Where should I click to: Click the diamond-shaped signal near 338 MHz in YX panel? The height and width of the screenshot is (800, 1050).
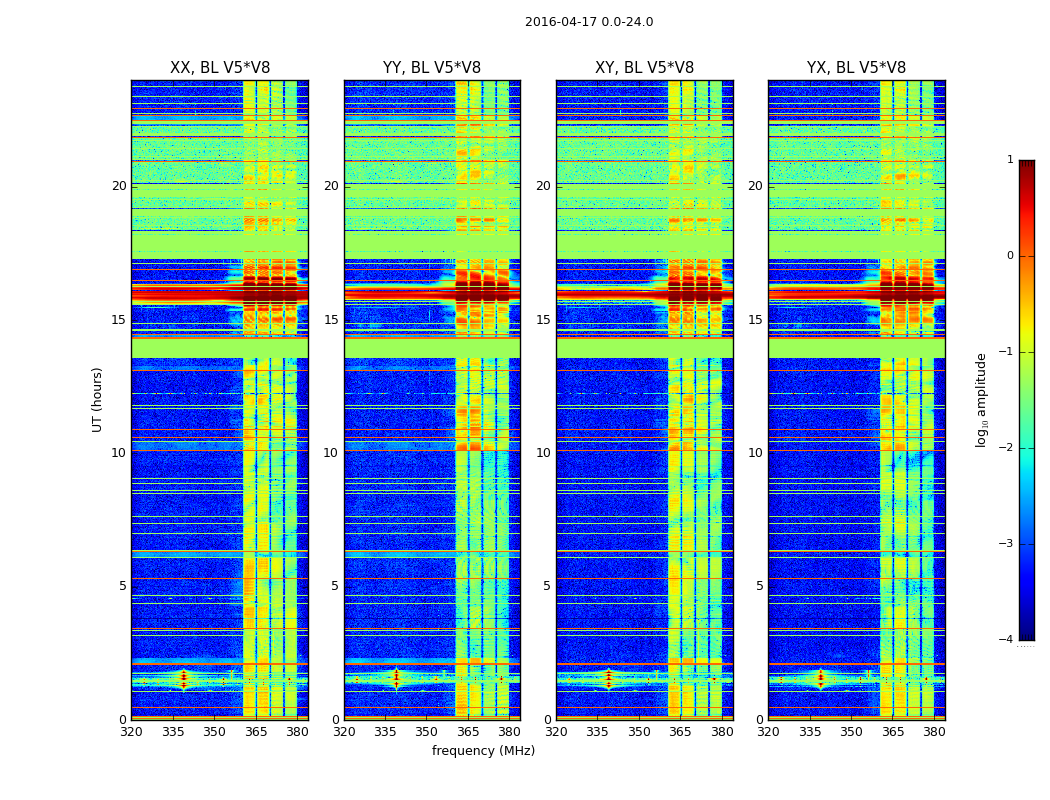[820, 679]
